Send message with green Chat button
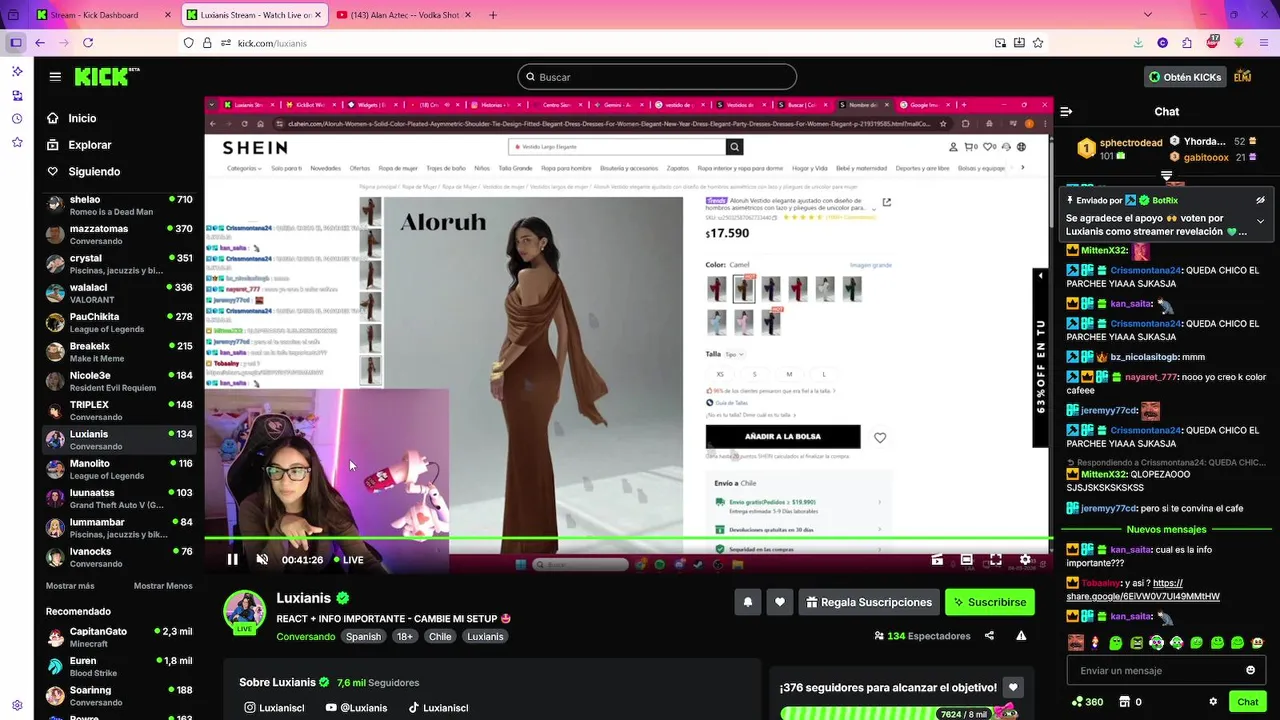This screenshot has width=1280, height=720. 1247,702
